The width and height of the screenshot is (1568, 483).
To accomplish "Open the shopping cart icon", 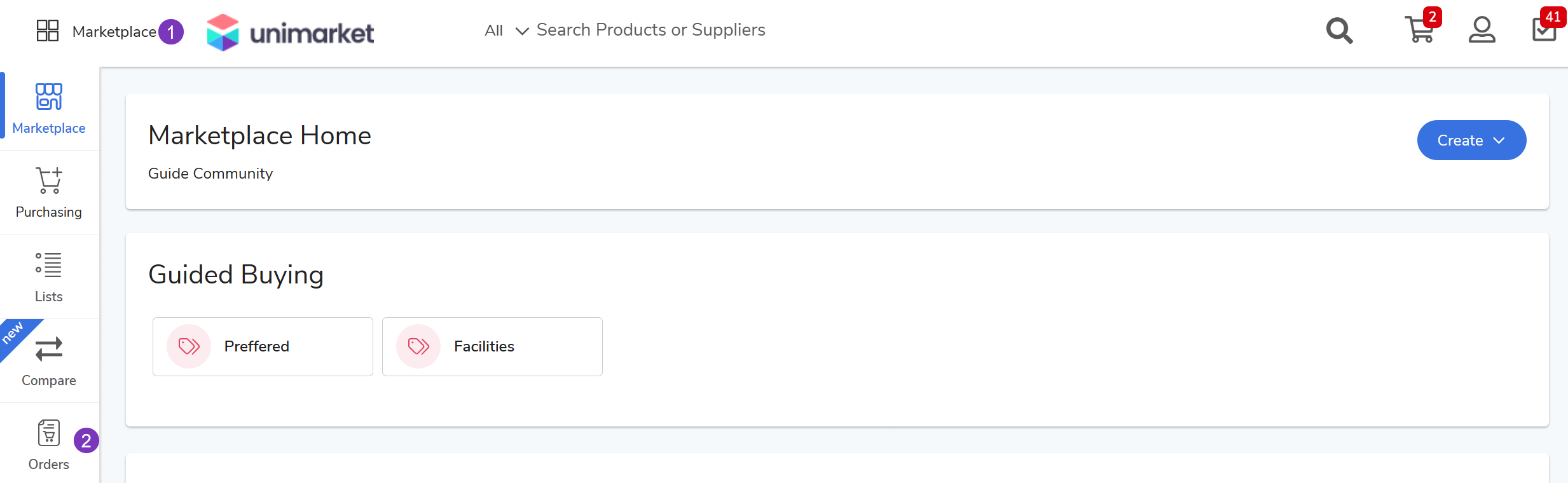I will (1419, 30).
